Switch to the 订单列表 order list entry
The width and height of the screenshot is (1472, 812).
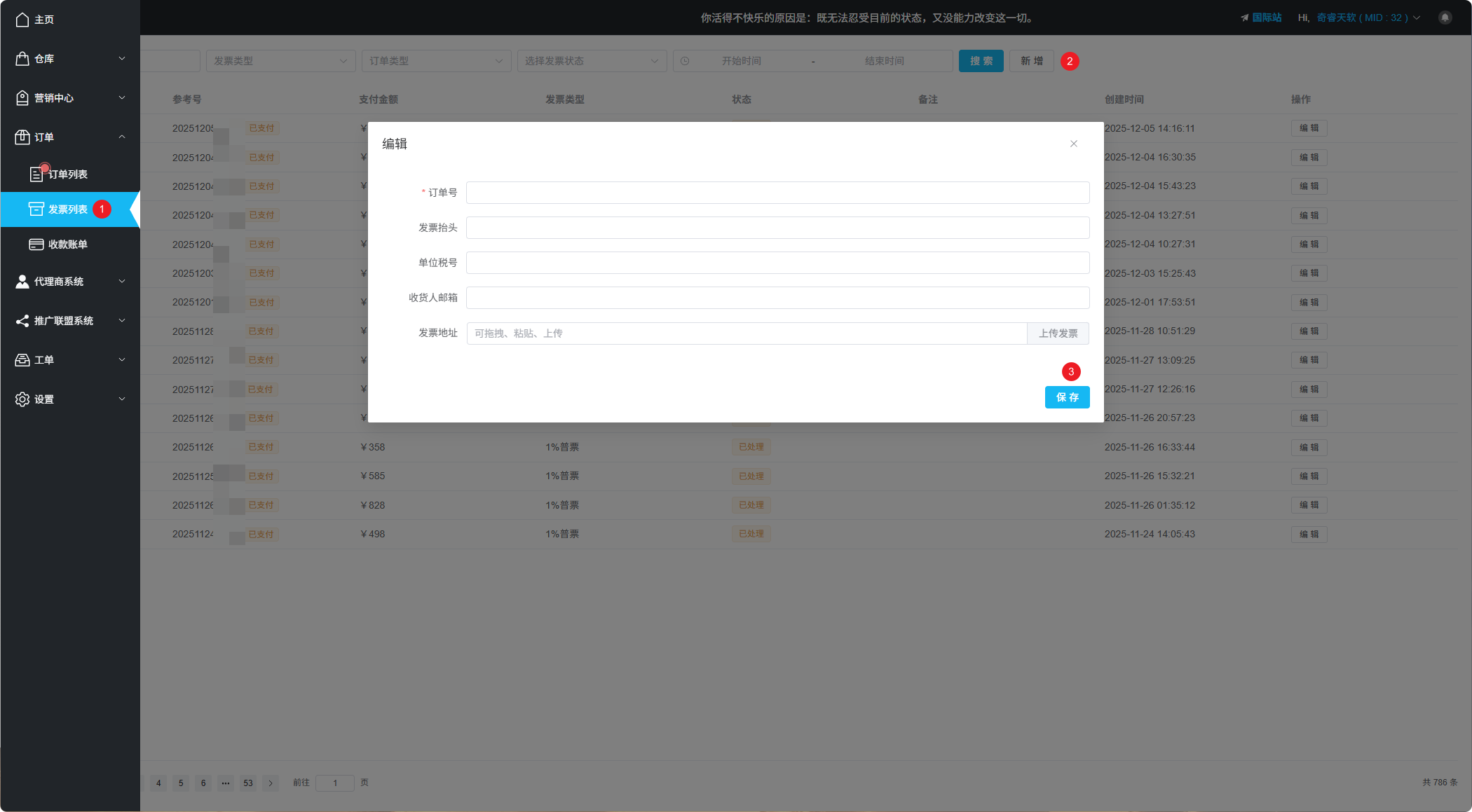click(x=69, y=174)
